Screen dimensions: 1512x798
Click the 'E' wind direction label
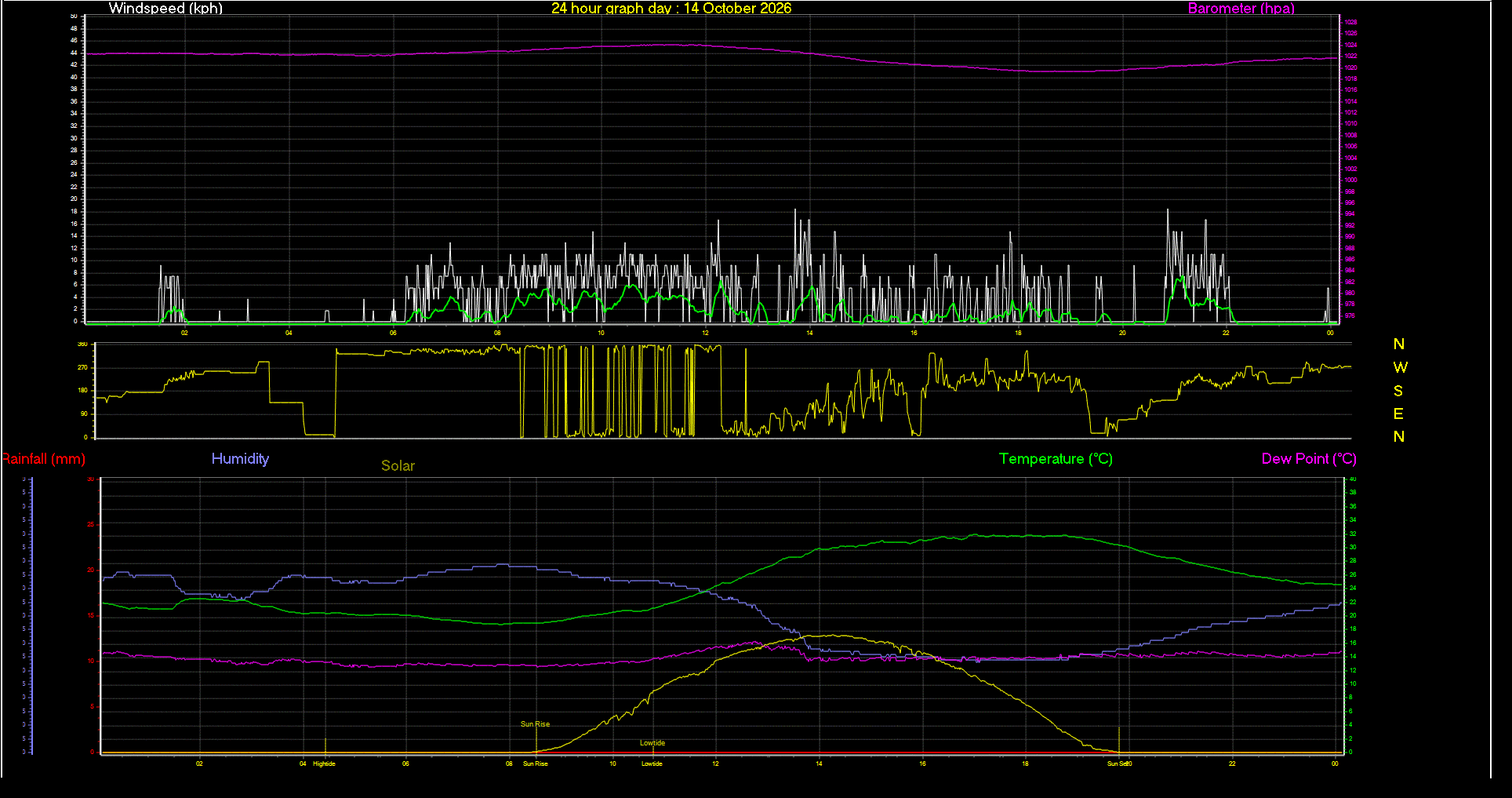(1398, 414)
